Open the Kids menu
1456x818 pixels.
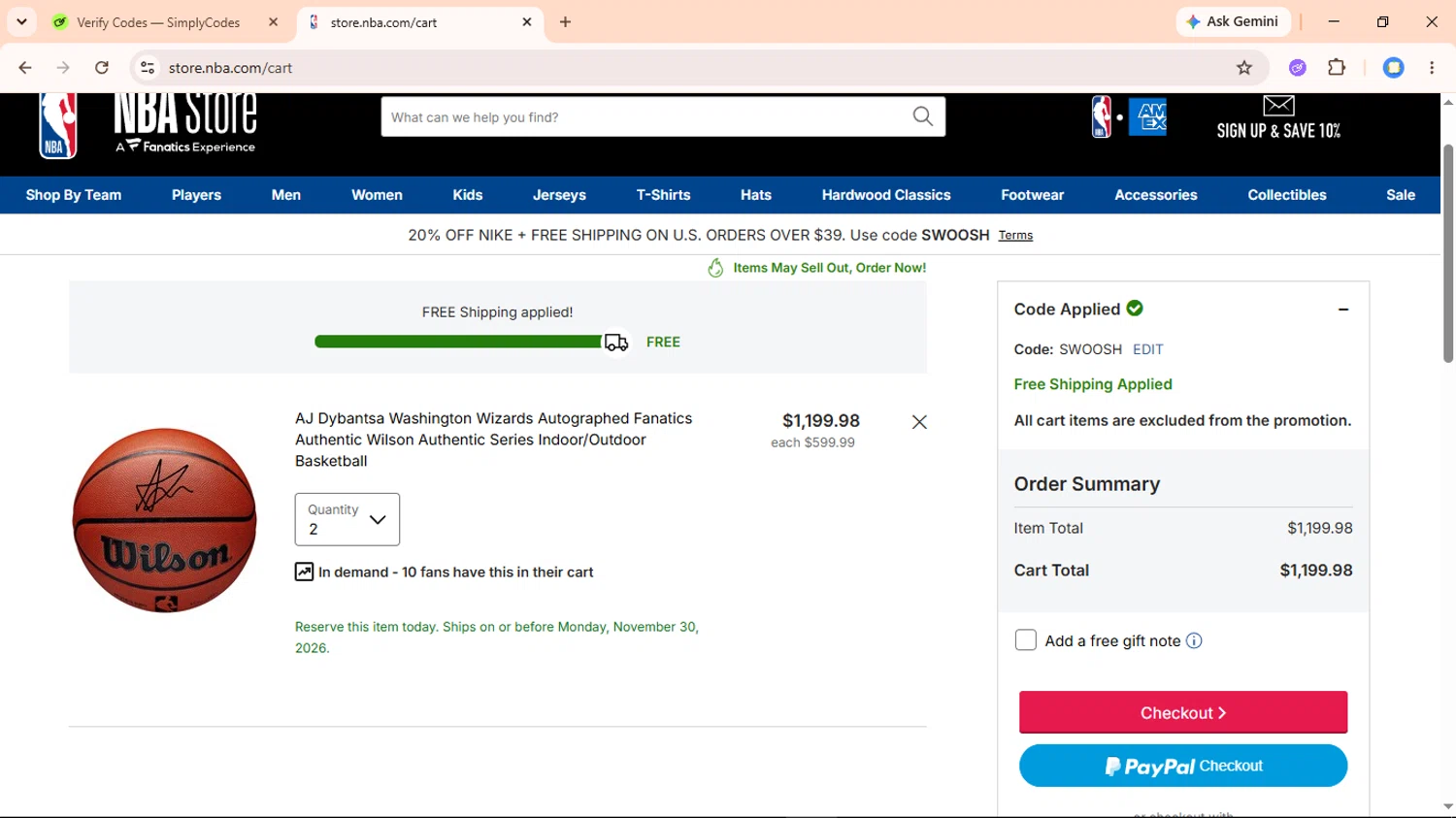468,195
